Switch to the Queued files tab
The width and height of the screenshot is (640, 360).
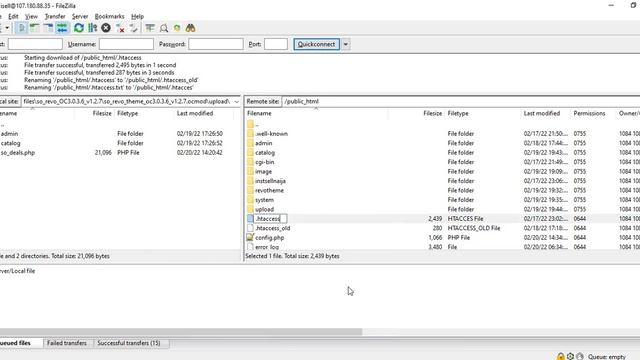click(x=15, y=343)
